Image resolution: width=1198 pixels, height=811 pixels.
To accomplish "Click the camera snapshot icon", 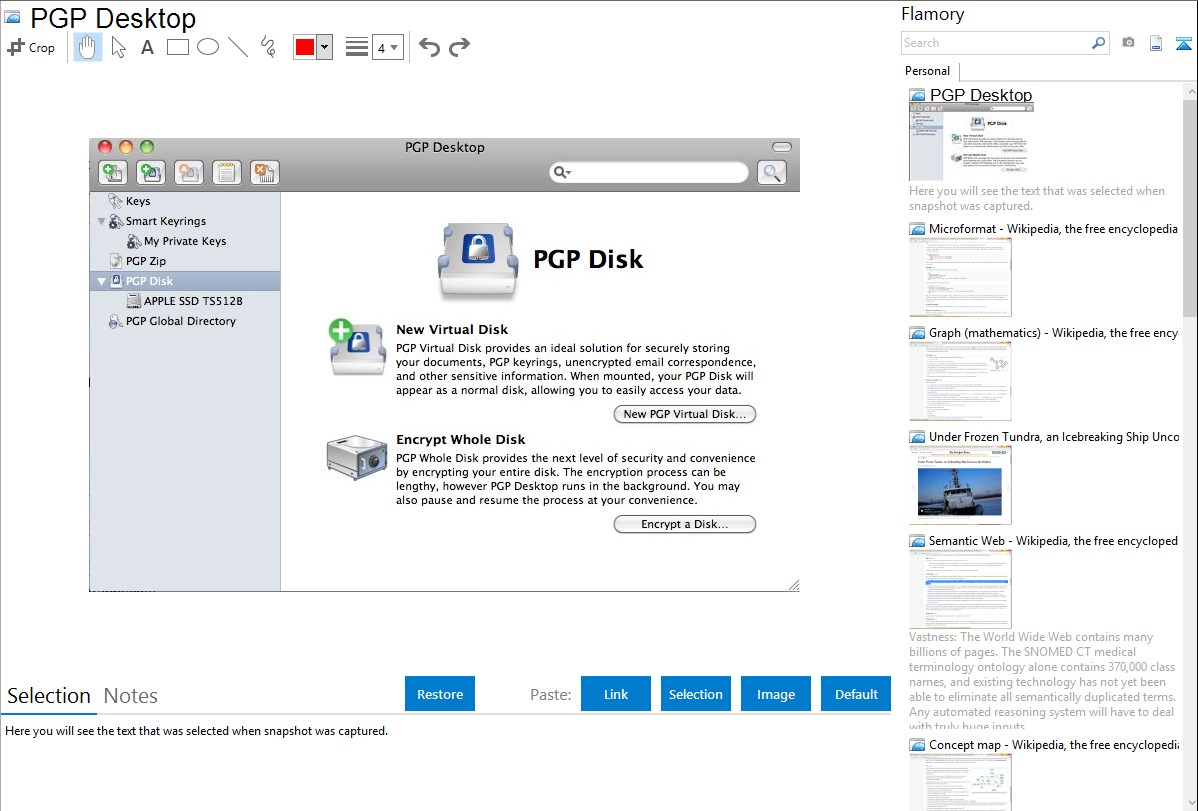I will point(1128,43).
